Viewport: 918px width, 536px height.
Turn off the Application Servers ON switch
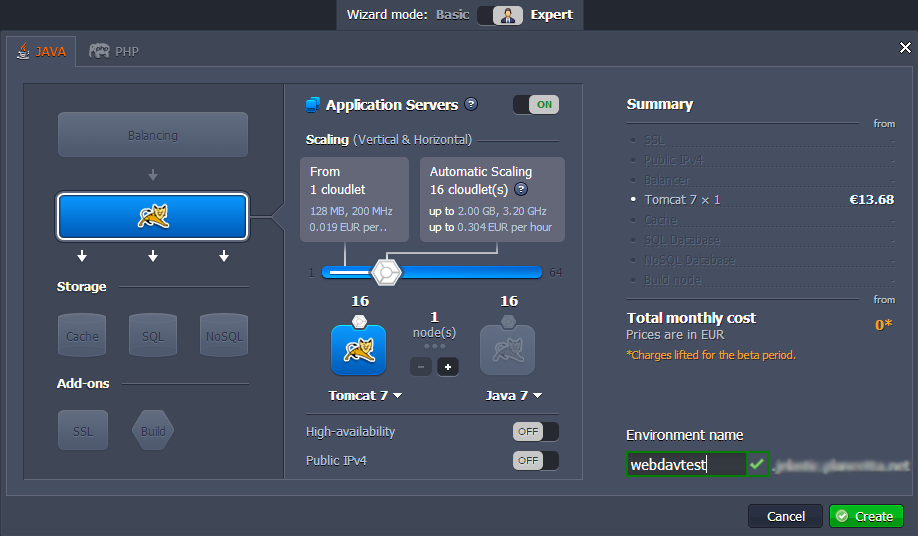(536, 105)
